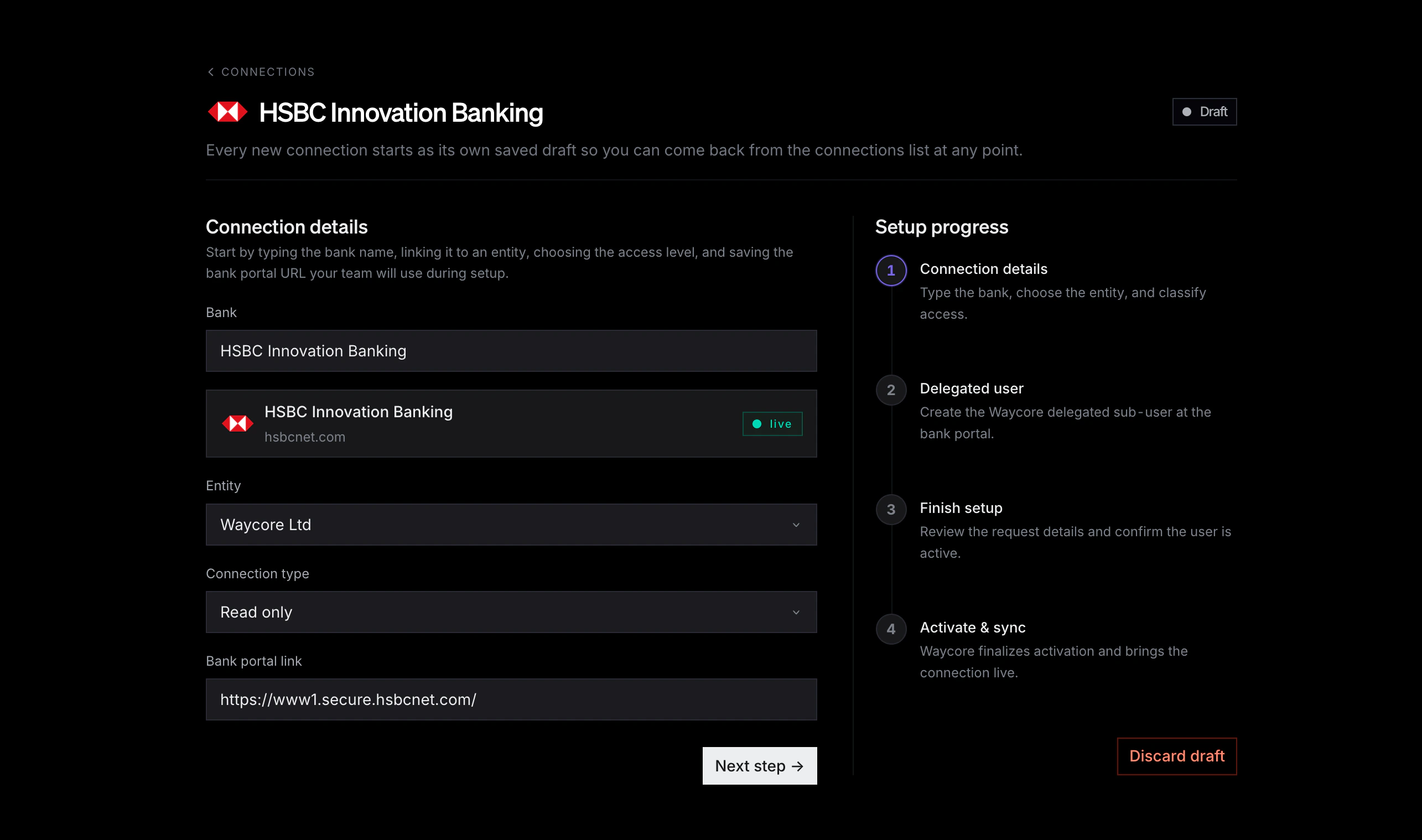Image resolution: width=1422 pixels, height=840 pixels.
Task: Click the HSBC logo in the bank suggestion
Action: click(238, 423)
